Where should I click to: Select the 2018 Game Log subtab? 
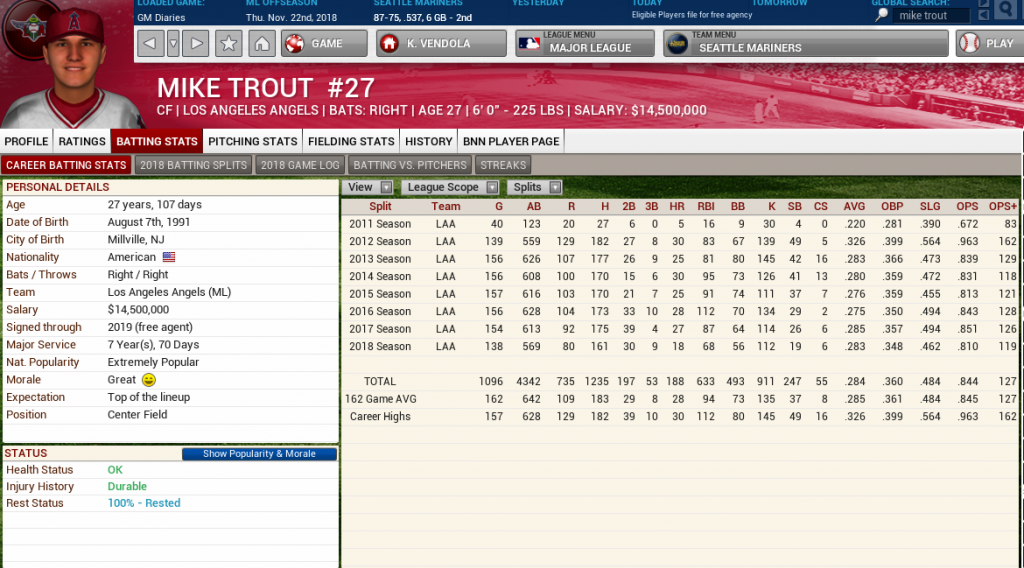click(299, 165)
